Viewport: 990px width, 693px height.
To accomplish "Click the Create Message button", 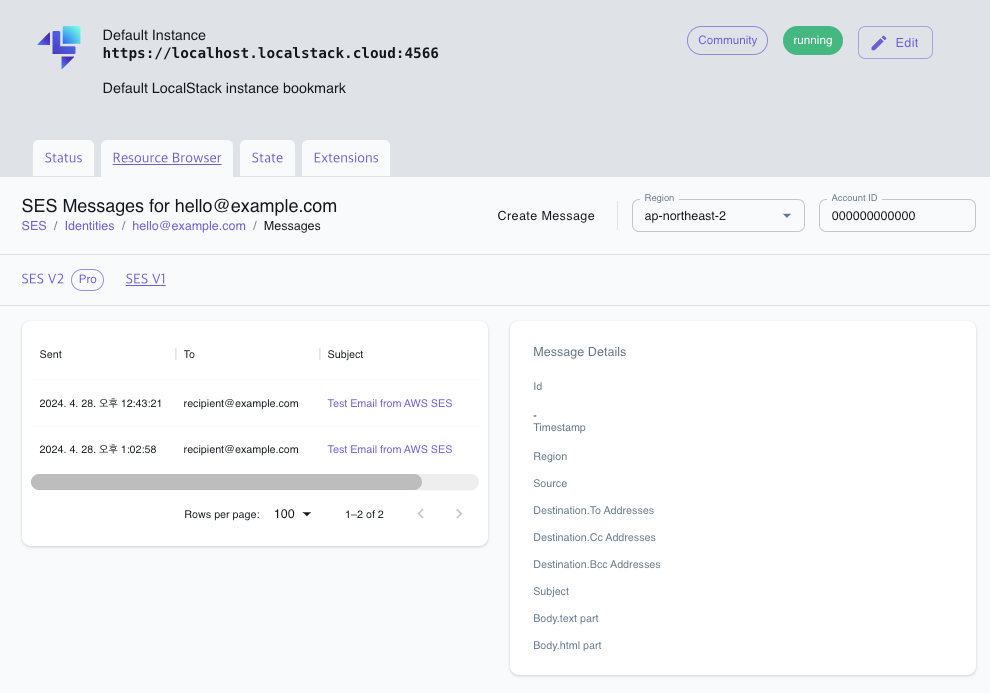I will [546, 216].
